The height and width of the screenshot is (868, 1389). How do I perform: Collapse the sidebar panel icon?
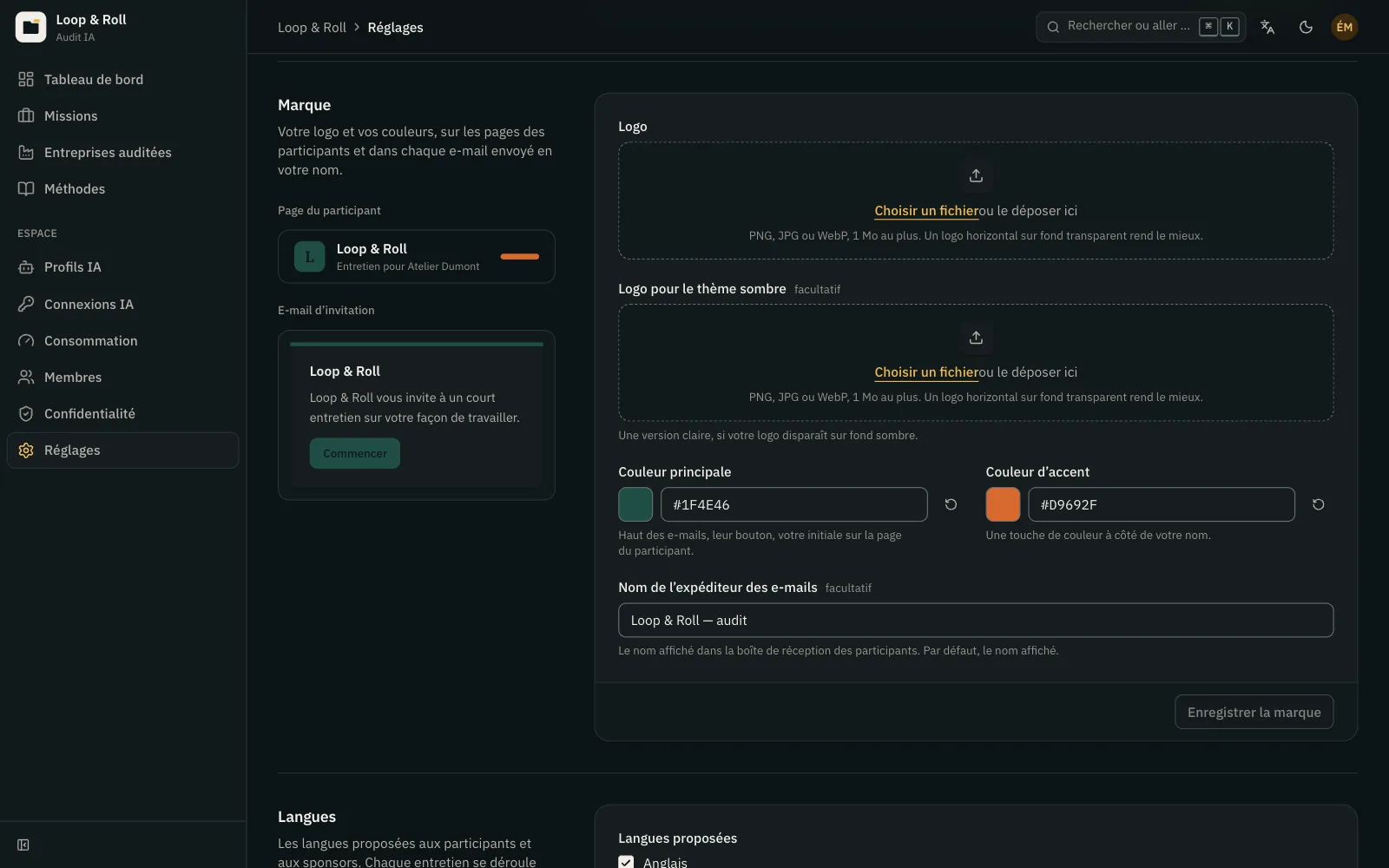pyautogui.click(x=23, y=845)
